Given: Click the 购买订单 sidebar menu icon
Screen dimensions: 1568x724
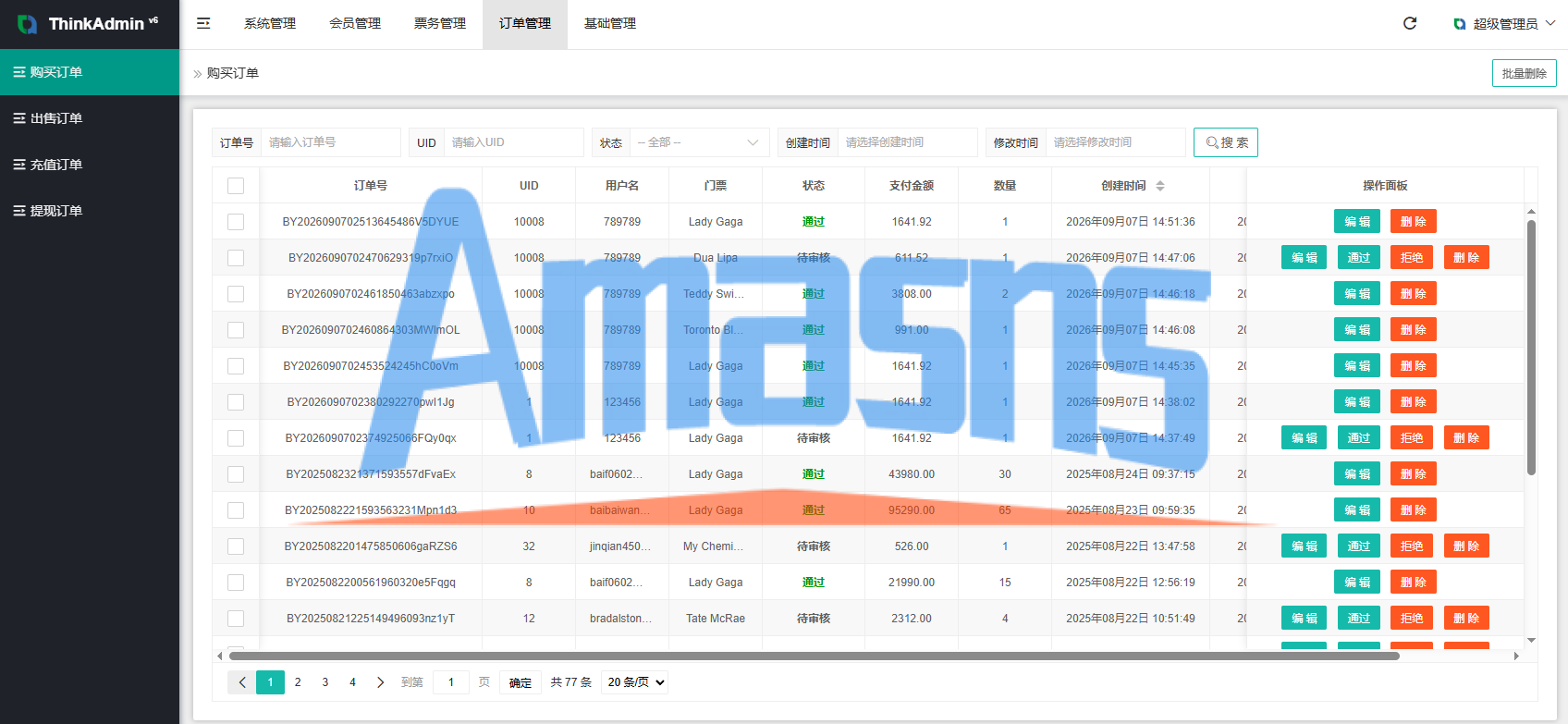Looking at the screenshot, I should 18,72.
